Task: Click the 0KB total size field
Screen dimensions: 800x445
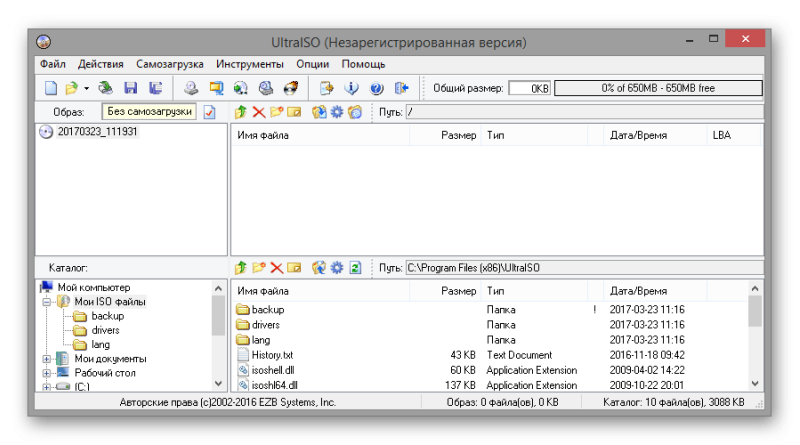Action: pyautogui.click(x=530, y=88)
